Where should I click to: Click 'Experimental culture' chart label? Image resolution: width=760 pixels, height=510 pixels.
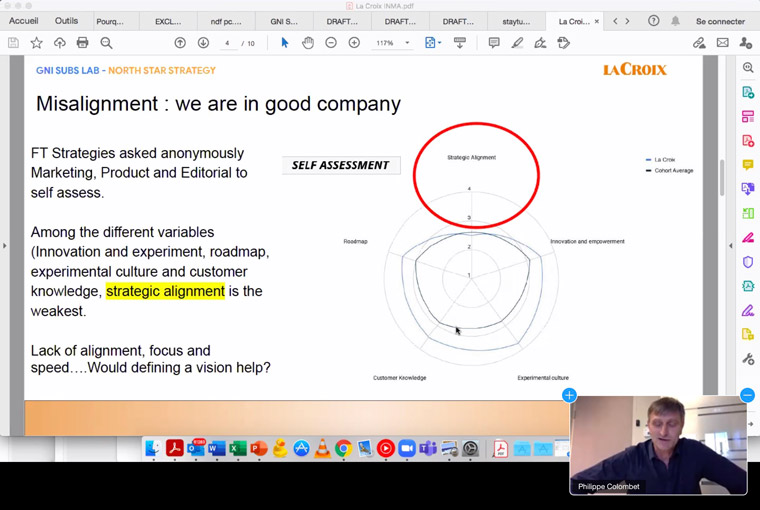pyautogui.click(x=543, y=378)
